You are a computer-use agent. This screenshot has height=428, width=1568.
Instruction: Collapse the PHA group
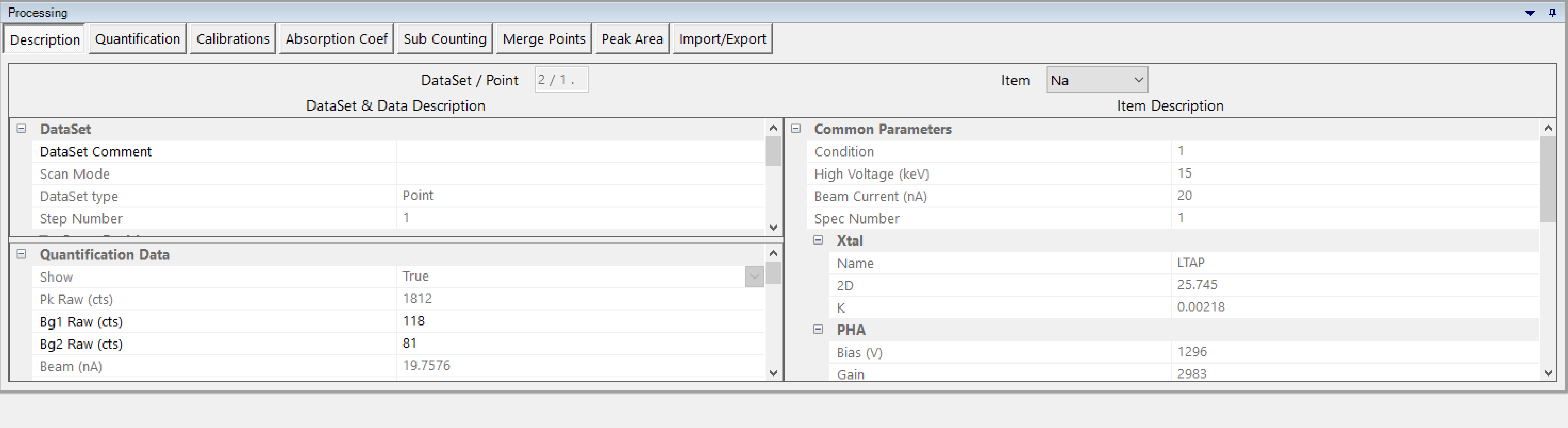point(818,329)
